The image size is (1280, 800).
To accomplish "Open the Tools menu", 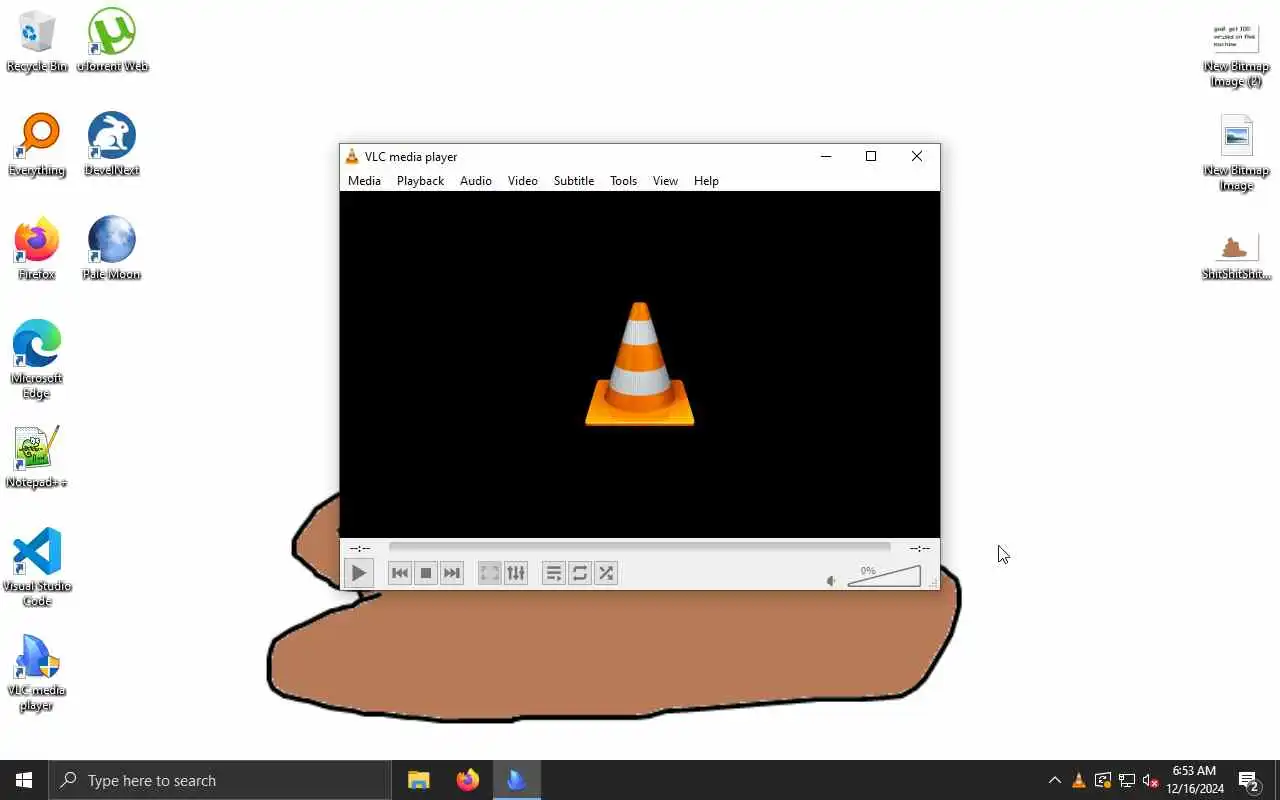I will point(623,181).
